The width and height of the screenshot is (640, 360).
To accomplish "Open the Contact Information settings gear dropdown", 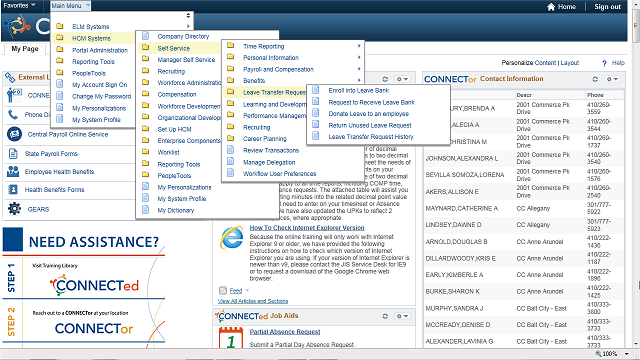I will [612, 79].
